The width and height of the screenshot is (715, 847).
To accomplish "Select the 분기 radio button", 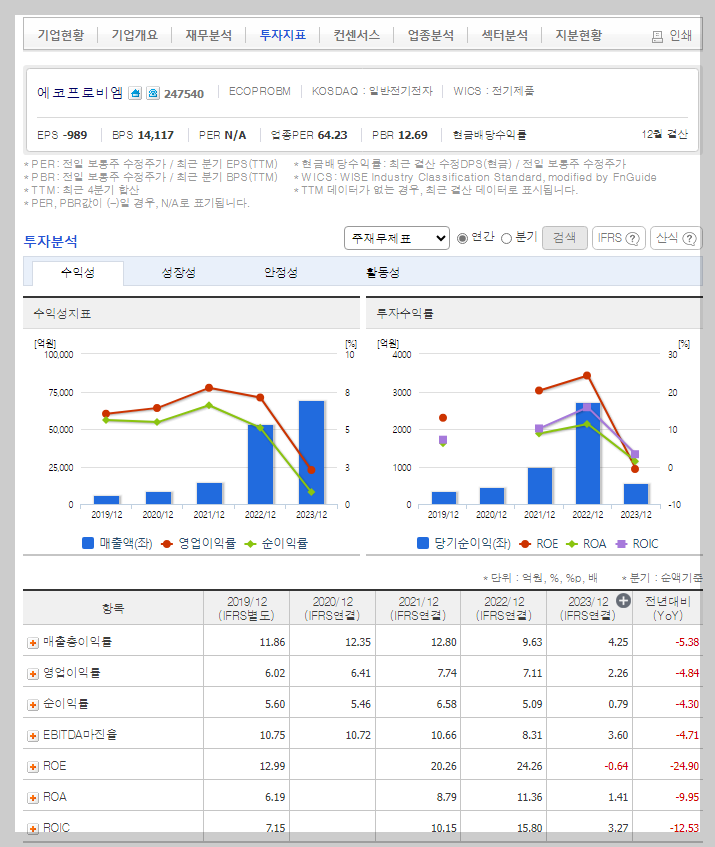I will [506, 238].
